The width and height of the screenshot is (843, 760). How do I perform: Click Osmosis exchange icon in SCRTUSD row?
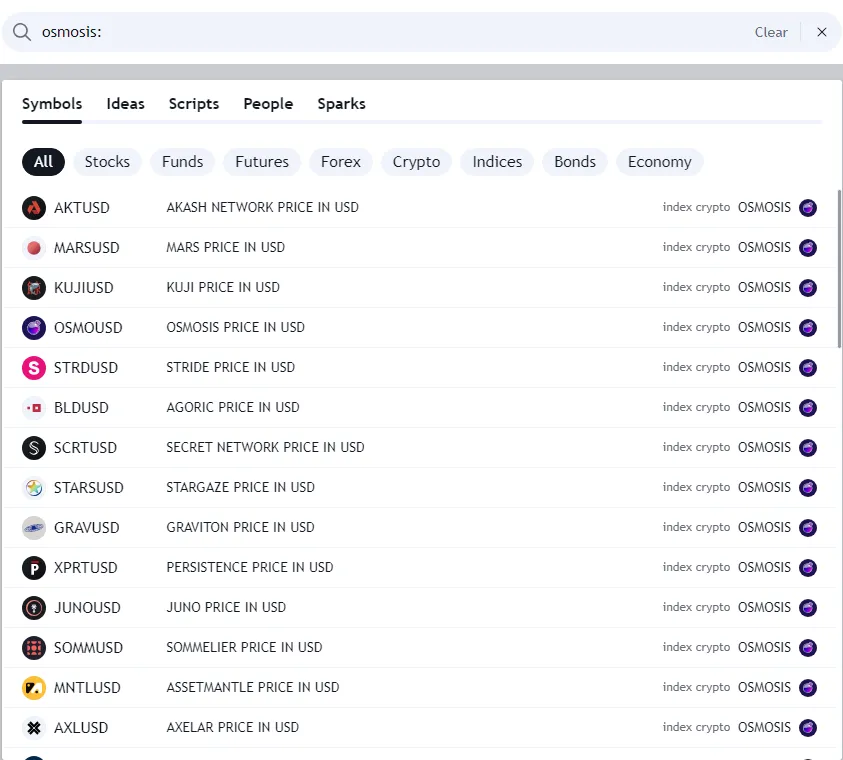pyautogui.click(x=808, y=448)
